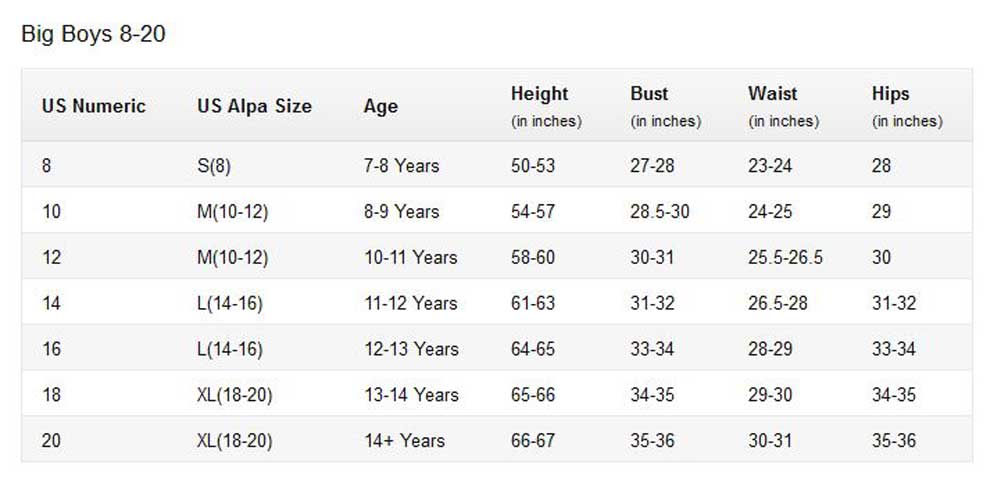Viewport: 1001px width, 479px height.
Task: Select the 7-8 Years age cell
Action: pyautogui.click(x=401, y=165)
